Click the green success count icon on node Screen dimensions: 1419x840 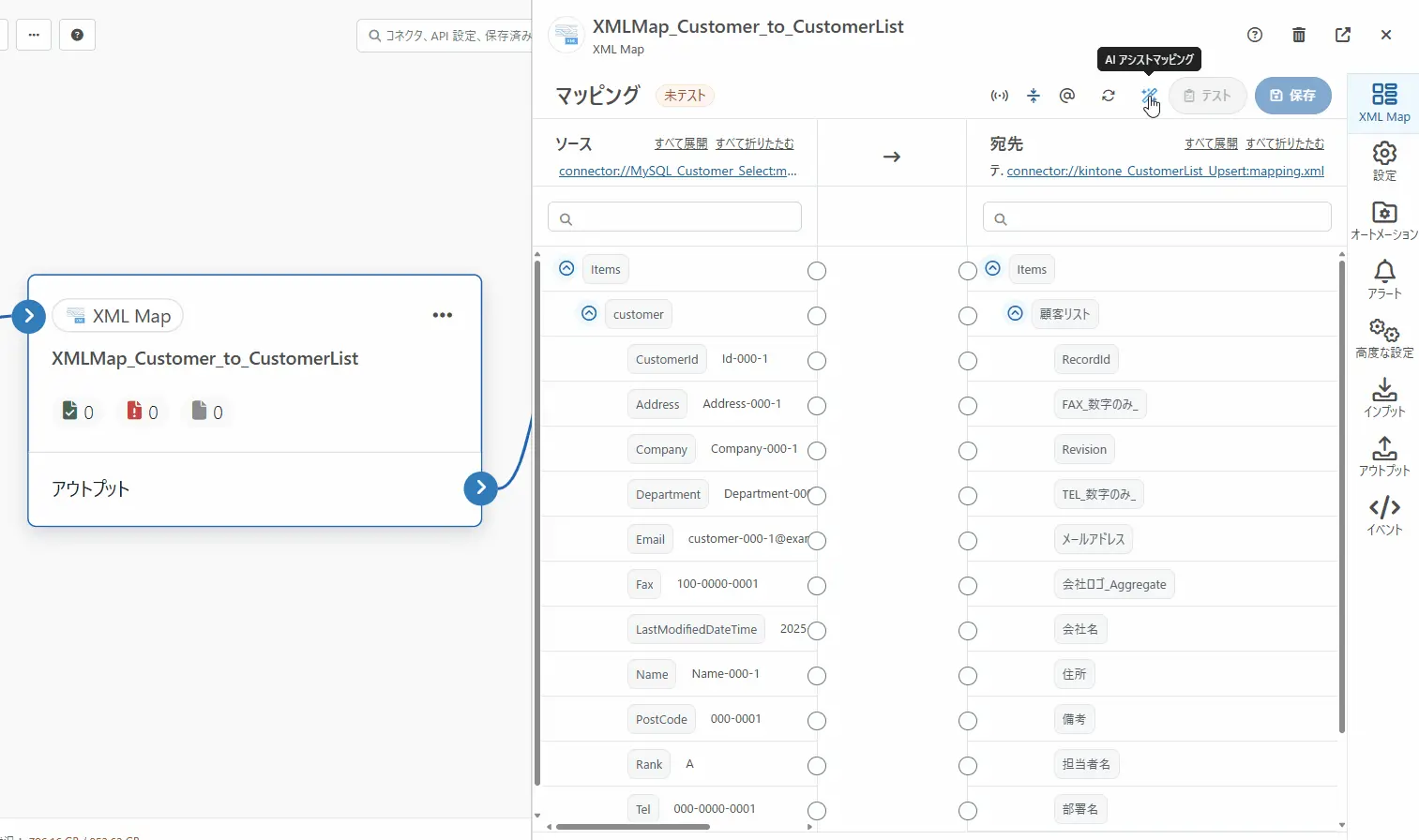(x=69, y=411)
